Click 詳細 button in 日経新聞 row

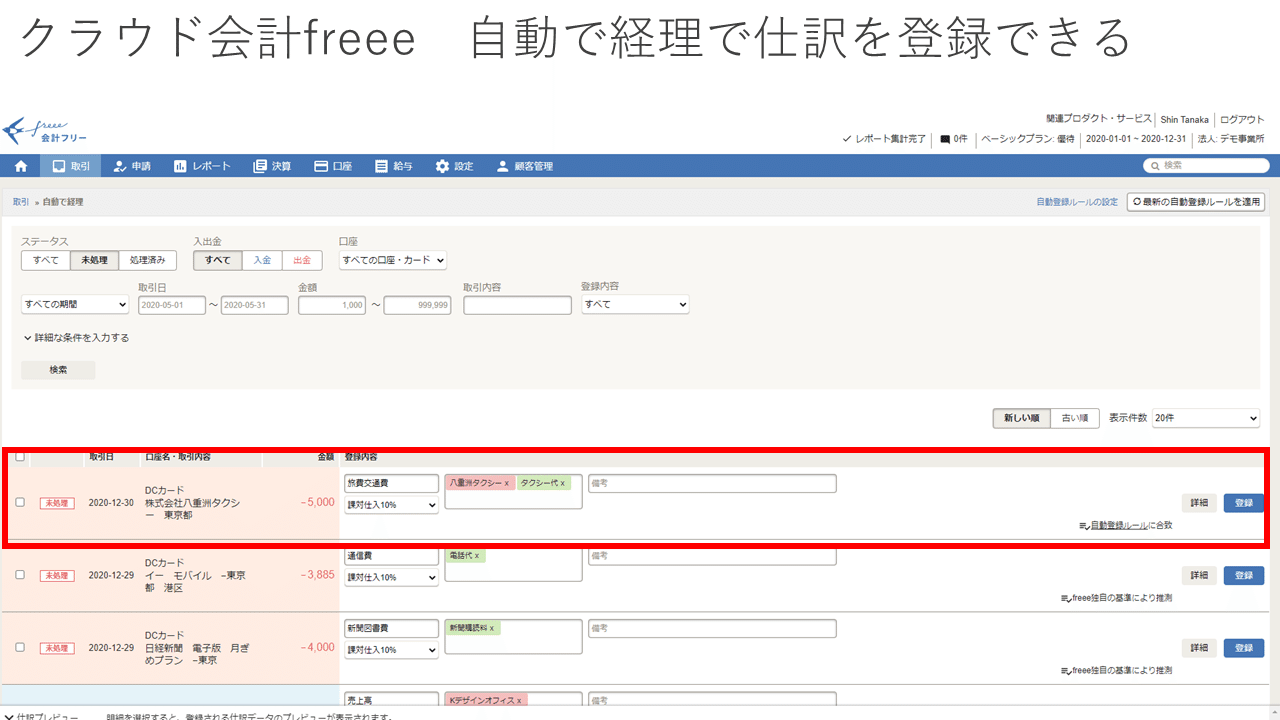pyautogui.click(x=1199, y=648)
